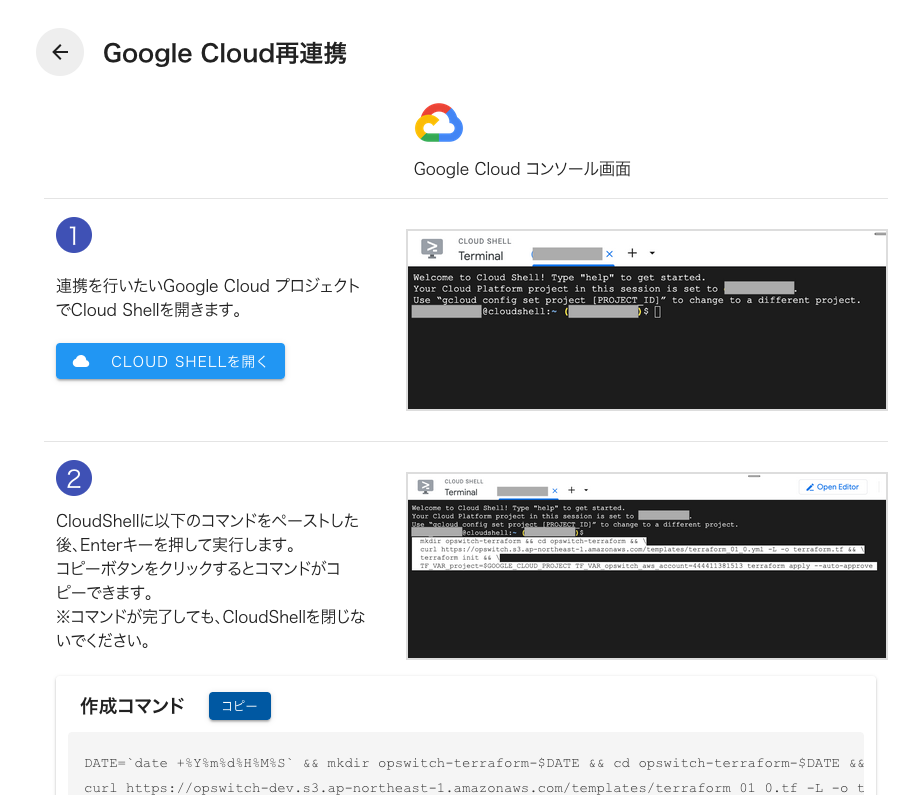Click the blue step 1 number badge
Image resolution: width=912 pixels, height=795 pixels.
pyautogui.click(x=74, y=234)
